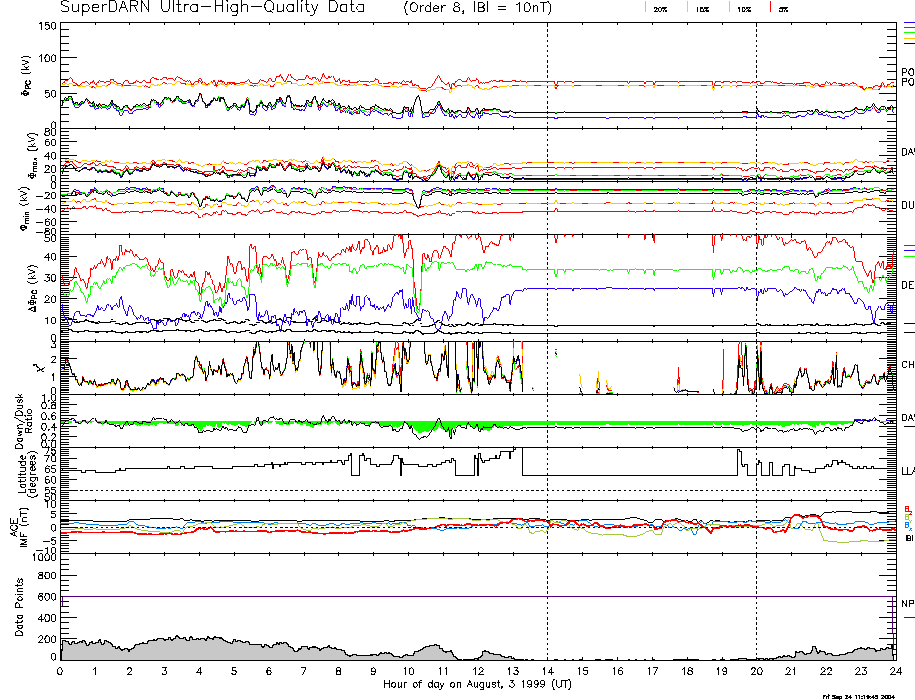Click the dashed vertical line at hour 14
915x700 pixels.
point(547,300)
